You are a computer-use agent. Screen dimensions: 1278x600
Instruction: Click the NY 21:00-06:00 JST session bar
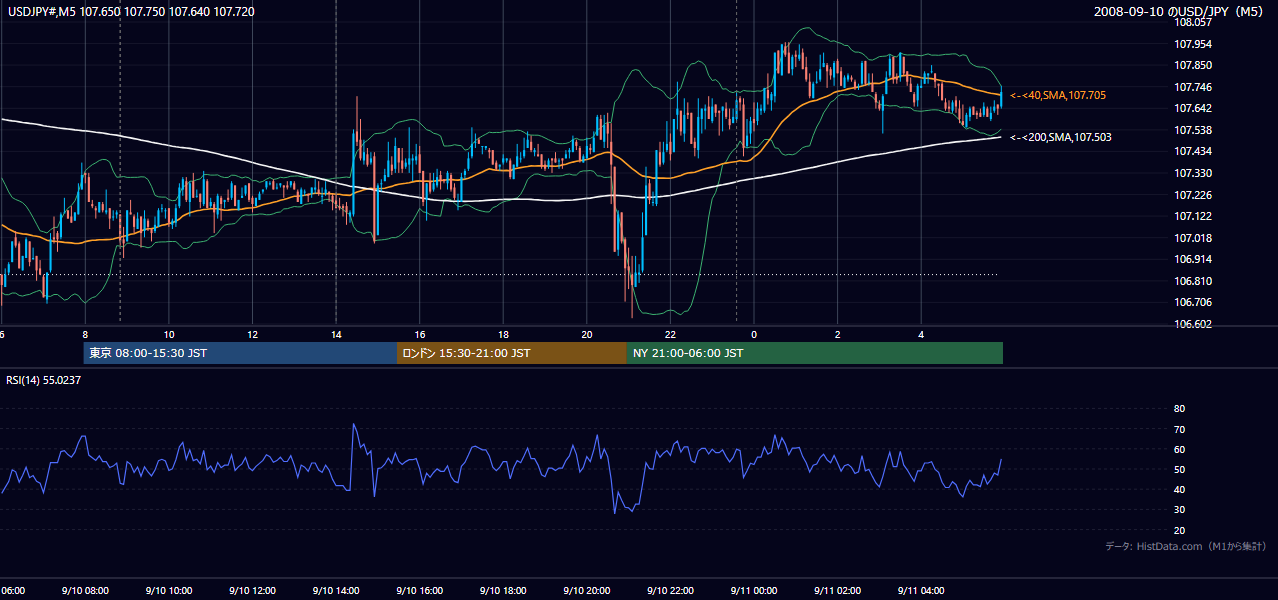(815, 353)
